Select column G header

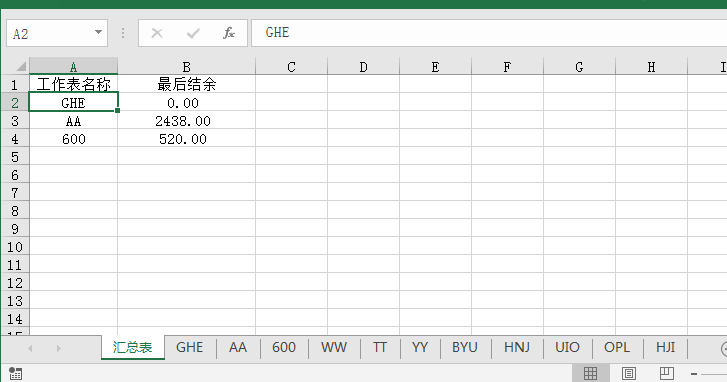pyautogui.click(x=579, y=66)
